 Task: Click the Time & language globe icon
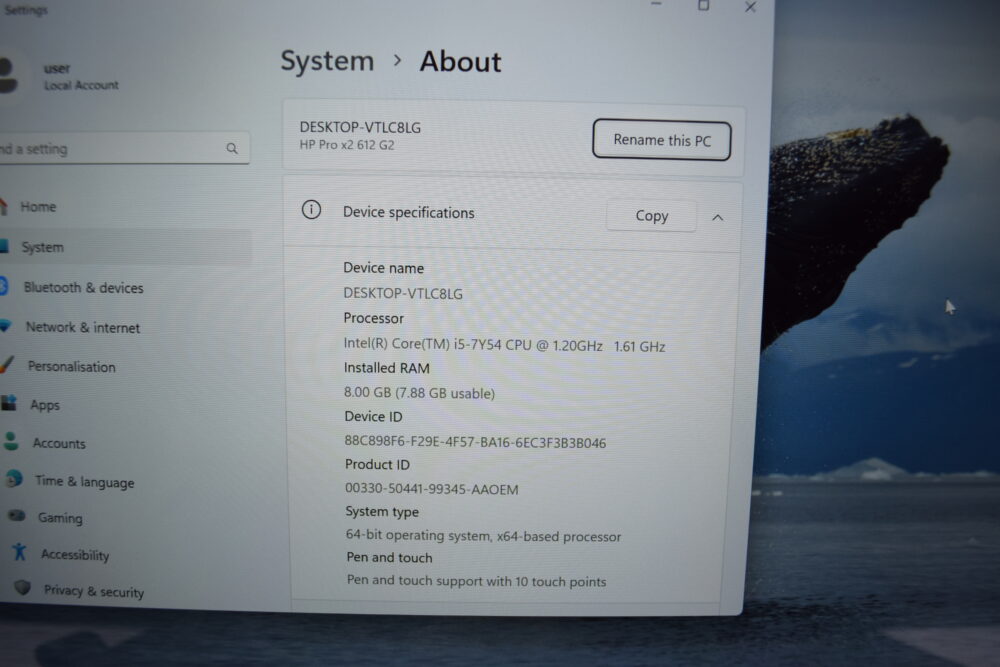(15, 478)
